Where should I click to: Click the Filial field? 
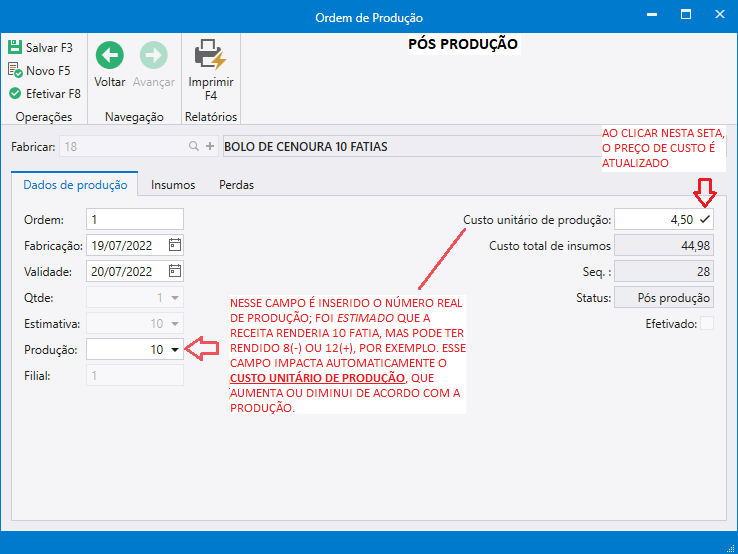[x=135, y=375]
